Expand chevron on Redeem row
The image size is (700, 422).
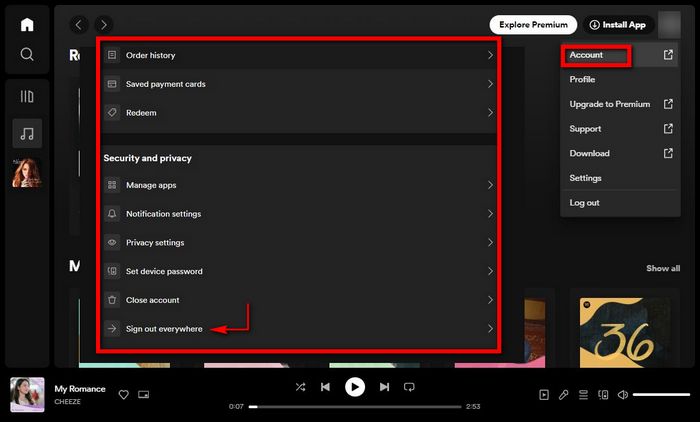tap(490, 113)
